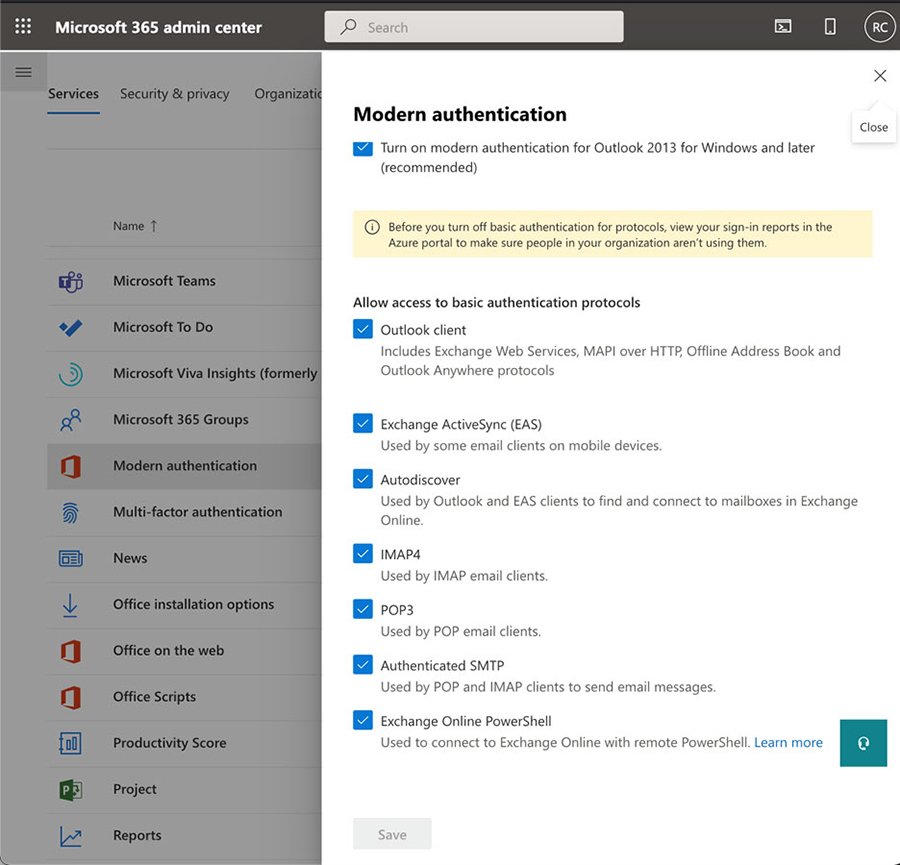The height and width of the screenshot is (865, 900).
Task: Click the Cloud Shell terminal icon
Action: pos(783,27)
